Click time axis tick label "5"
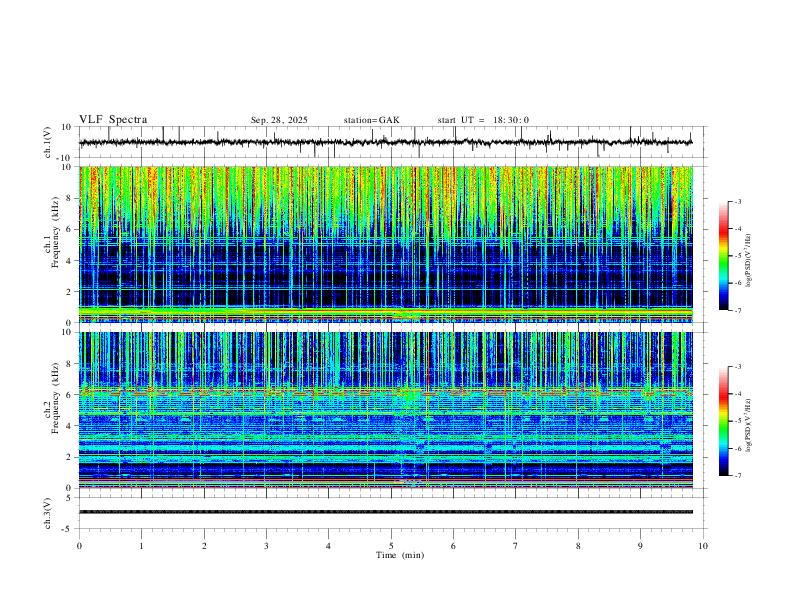 tap(391, 546)
